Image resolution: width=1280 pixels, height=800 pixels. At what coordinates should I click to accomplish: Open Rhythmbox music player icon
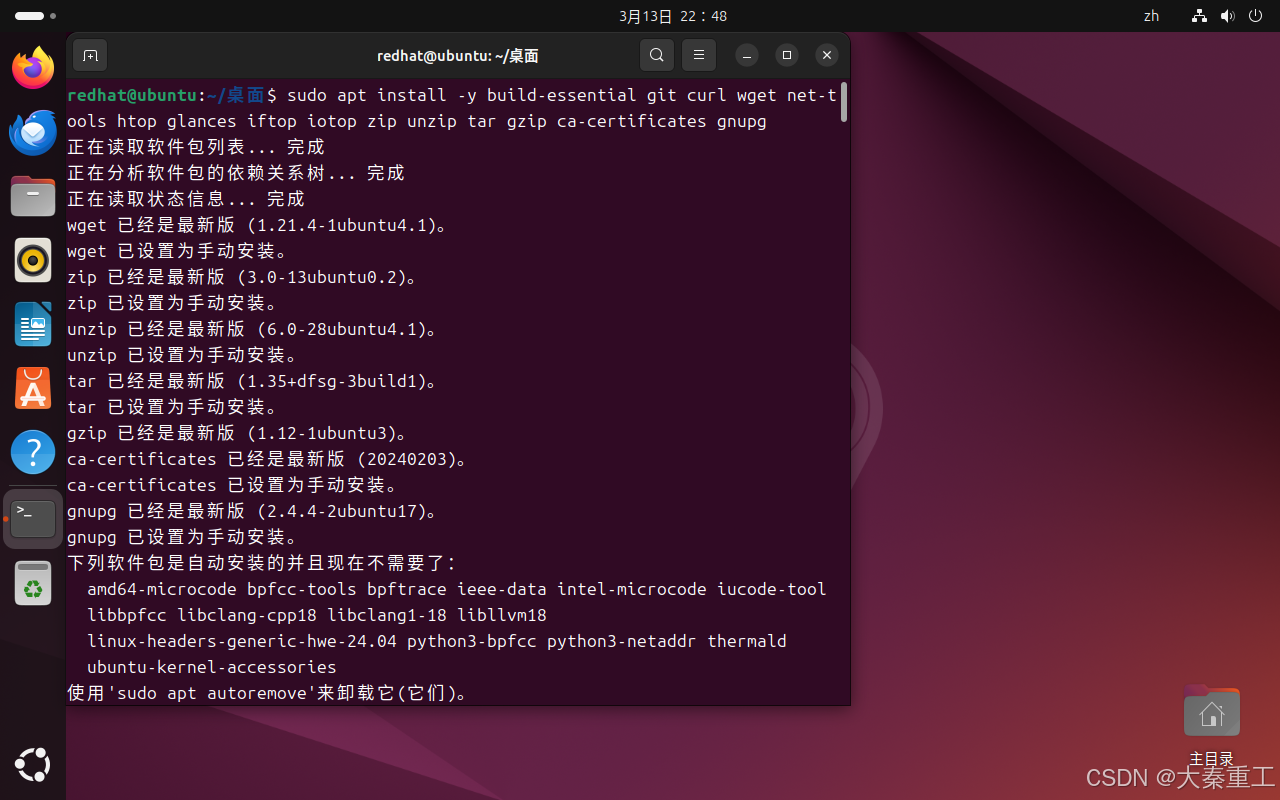[x=33, y=260]
